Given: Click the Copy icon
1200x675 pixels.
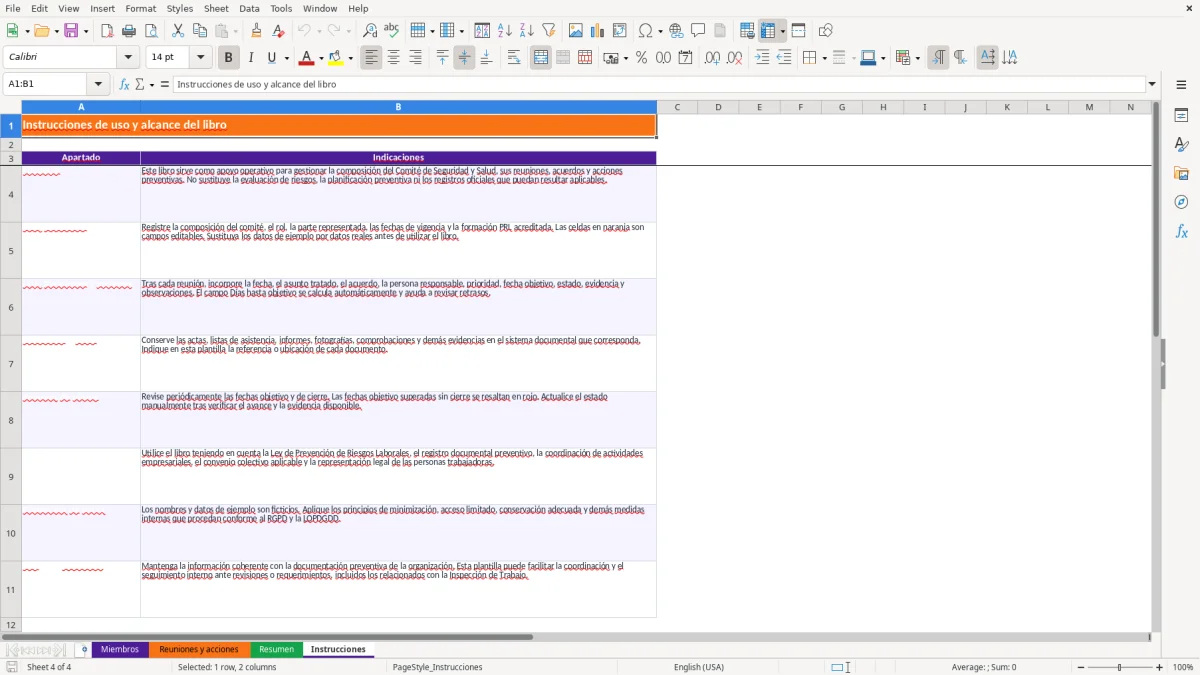Looking at the screenshot, I should 200,31.
